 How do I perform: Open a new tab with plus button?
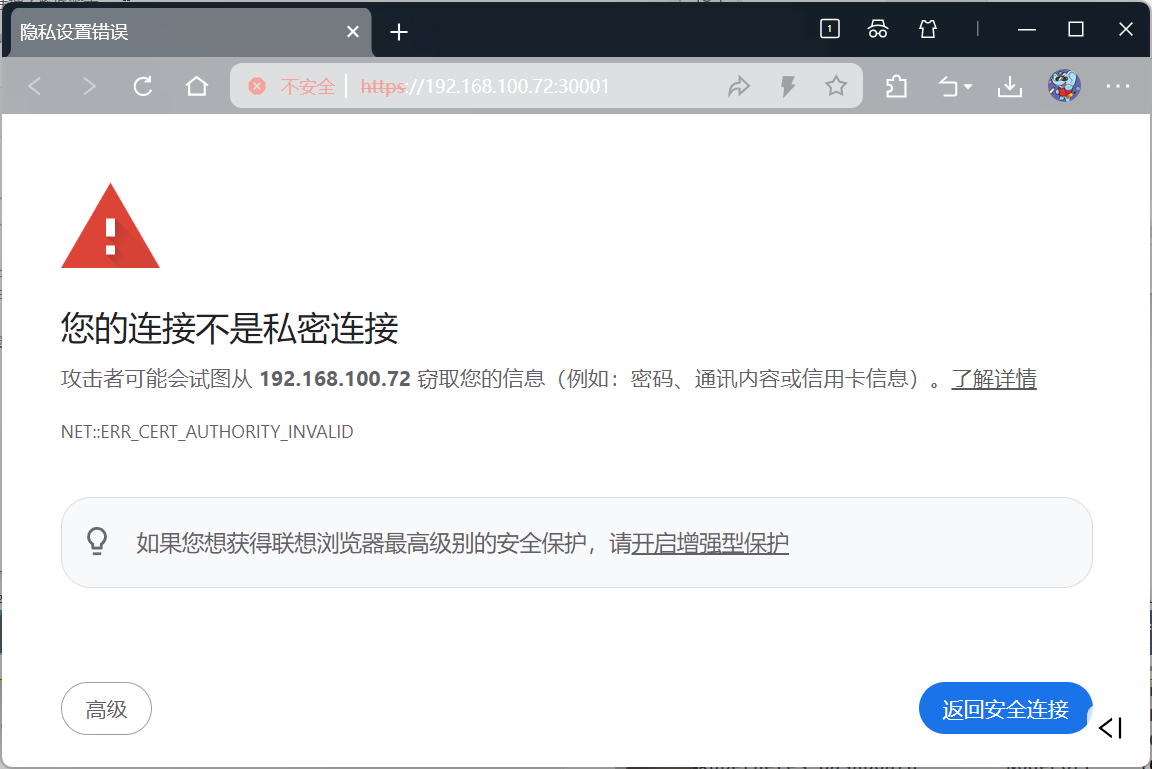[399, 32]
